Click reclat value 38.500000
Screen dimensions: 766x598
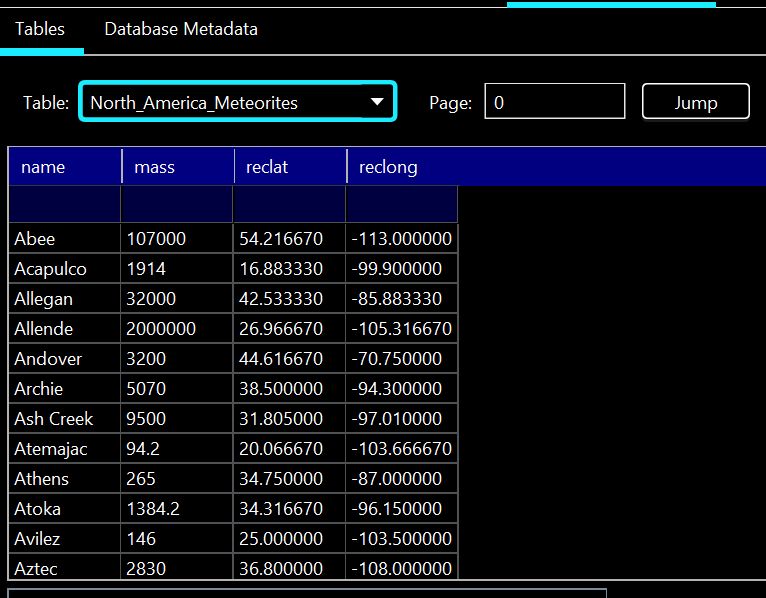[289, 388]
